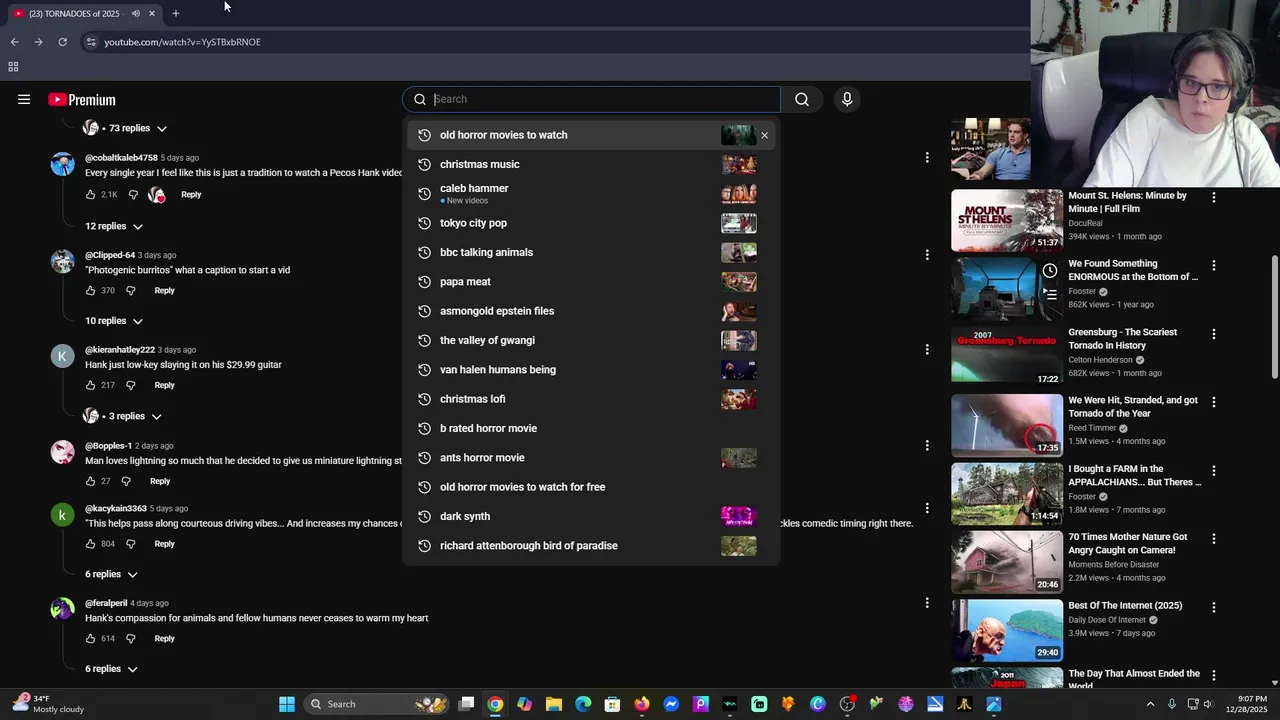This screenshot has height=720, width=1280.
Task: Open the @feralperil channel link
Action: pos(106,603)
